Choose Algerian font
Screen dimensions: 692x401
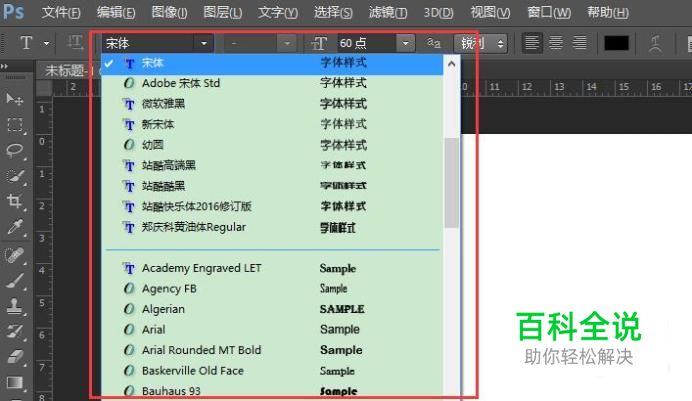(272, 309)
